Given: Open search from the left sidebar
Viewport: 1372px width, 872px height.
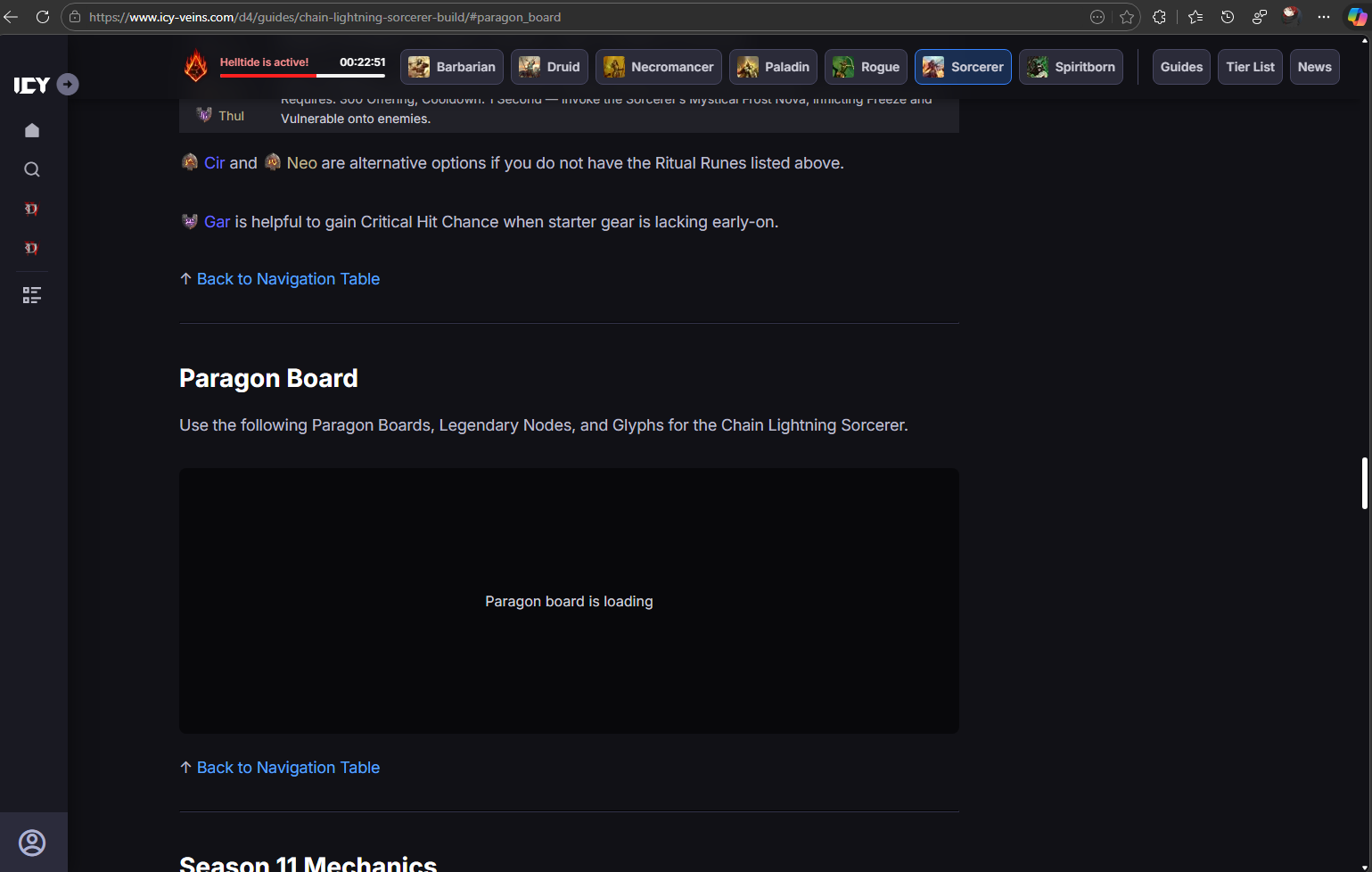Looking at the screenshot, I should coord(32,169).
